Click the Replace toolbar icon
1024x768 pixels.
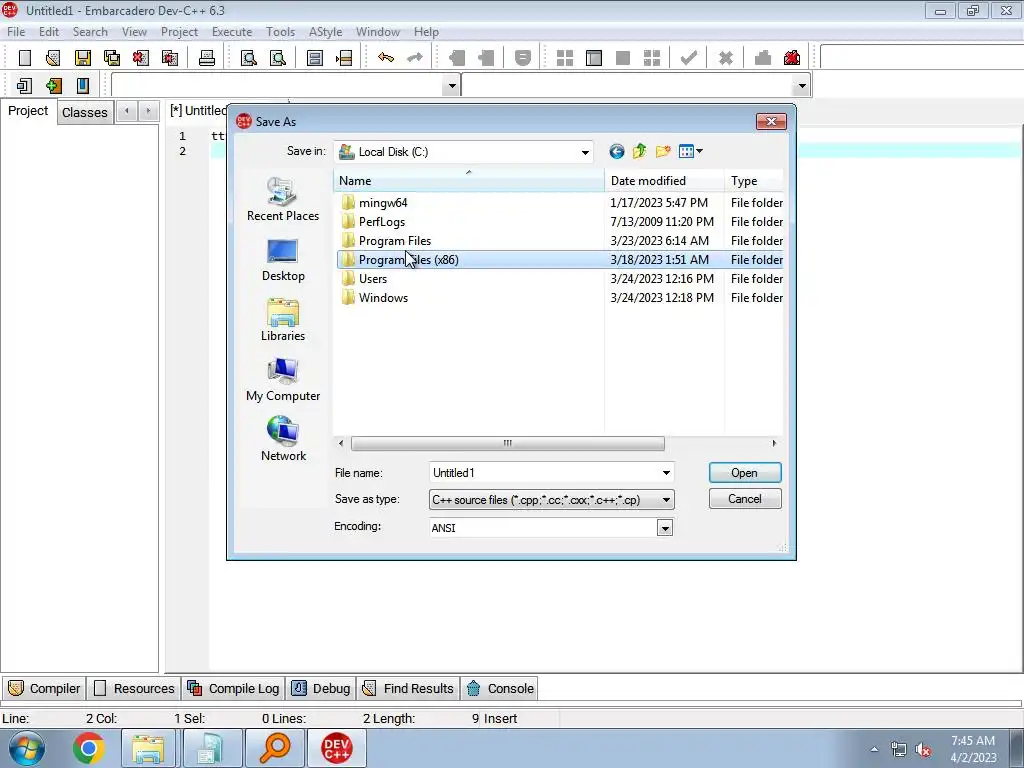coord(278,58)
